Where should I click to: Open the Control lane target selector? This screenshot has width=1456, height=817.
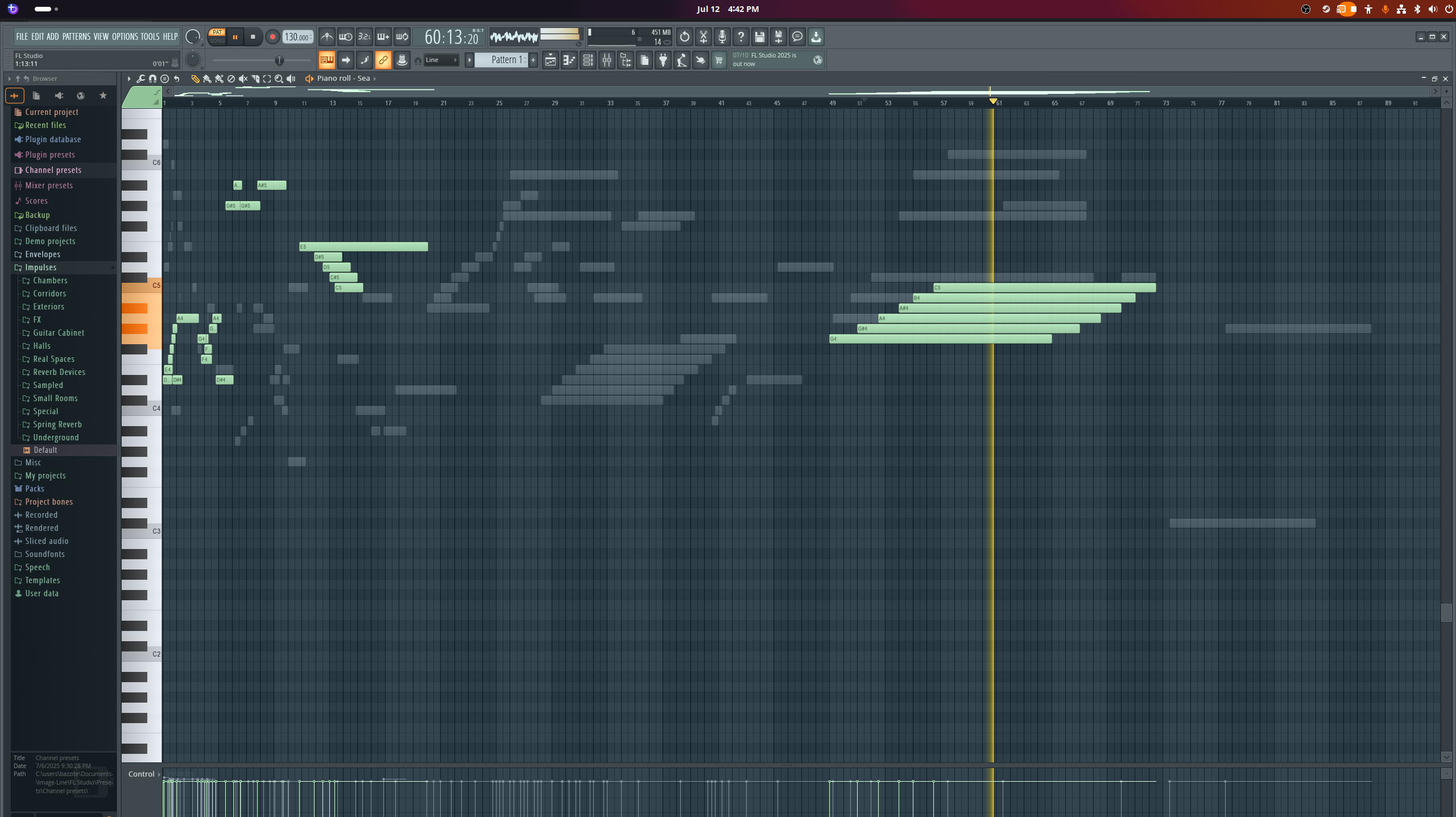coord(144,774)
